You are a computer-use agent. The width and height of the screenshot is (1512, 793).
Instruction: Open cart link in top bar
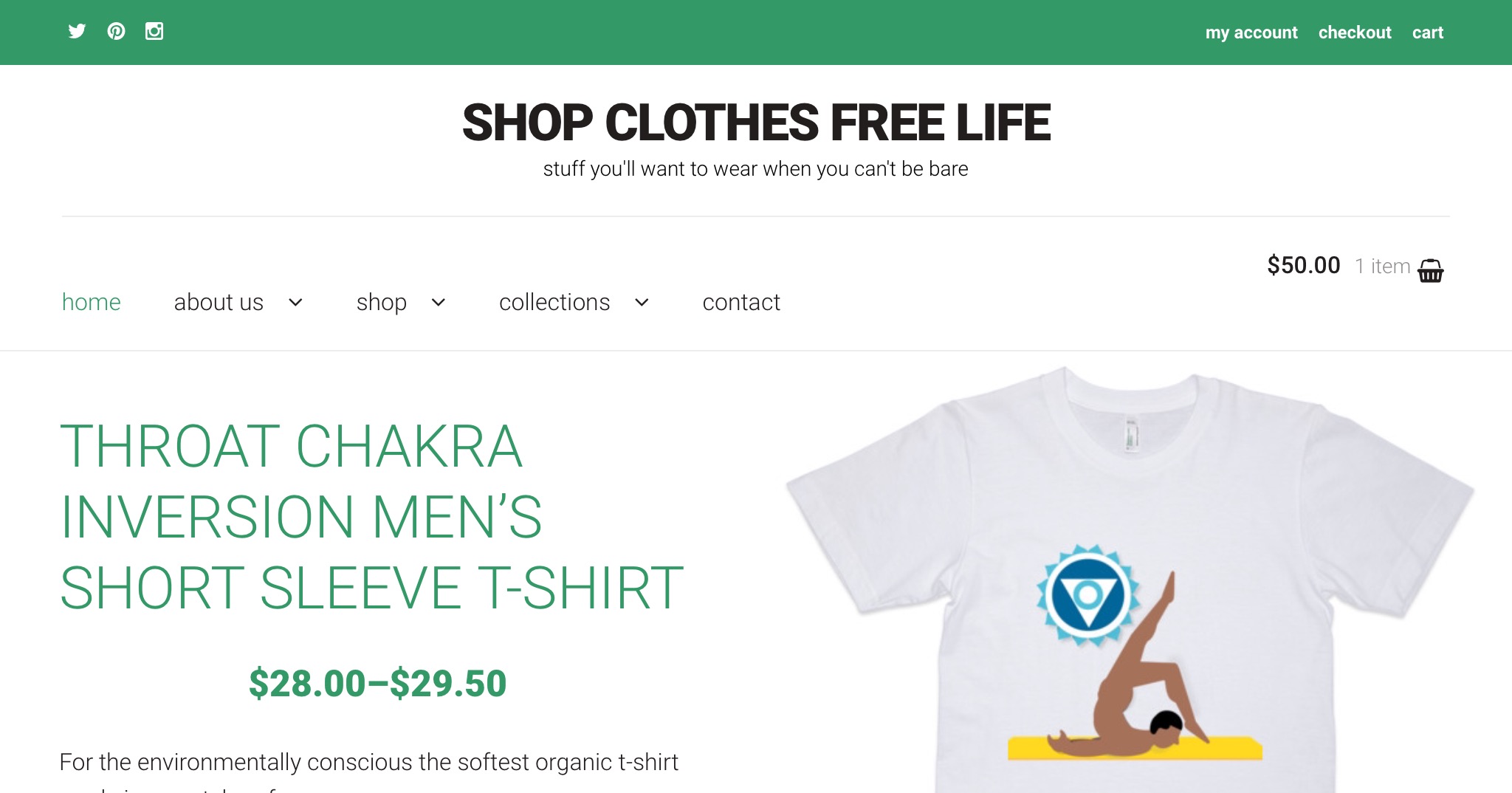click(1428, 32)
